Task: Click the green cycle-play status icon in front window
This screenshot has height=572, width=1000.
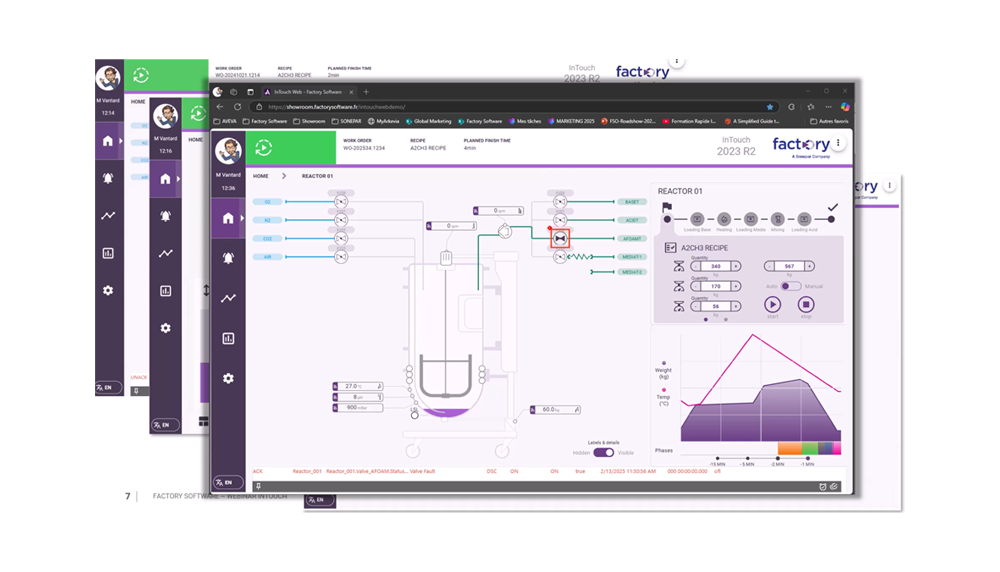Action: (x=263, y=148)
